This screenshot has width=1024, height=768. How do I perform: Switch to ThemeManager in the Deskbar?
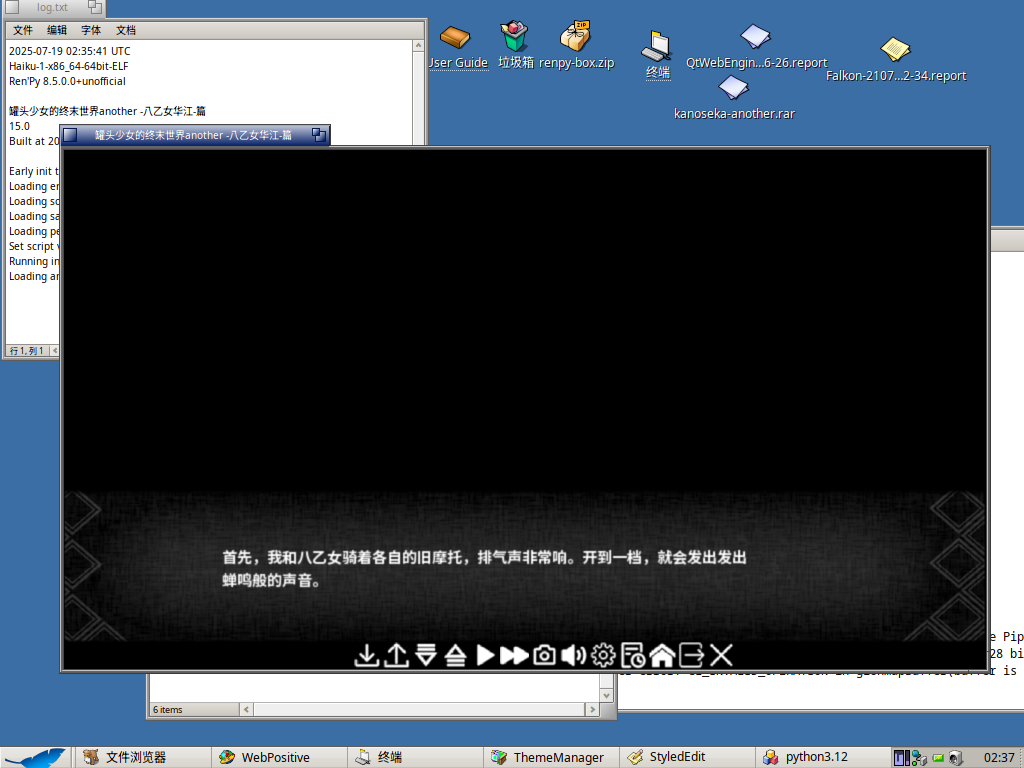point(551,758)
